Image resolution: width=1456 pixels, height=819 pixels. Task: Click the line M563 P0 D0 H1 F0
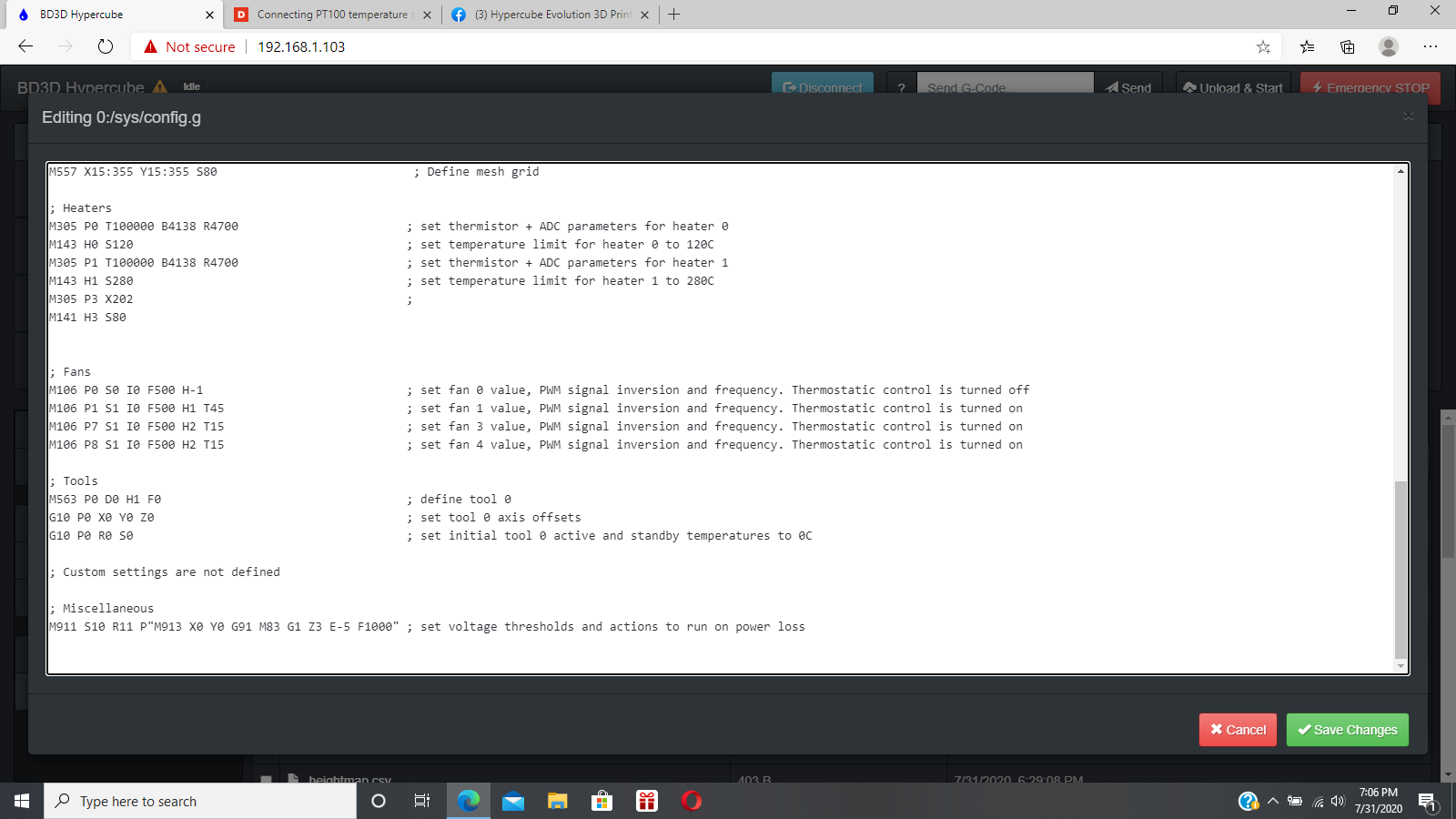point(105,499)
